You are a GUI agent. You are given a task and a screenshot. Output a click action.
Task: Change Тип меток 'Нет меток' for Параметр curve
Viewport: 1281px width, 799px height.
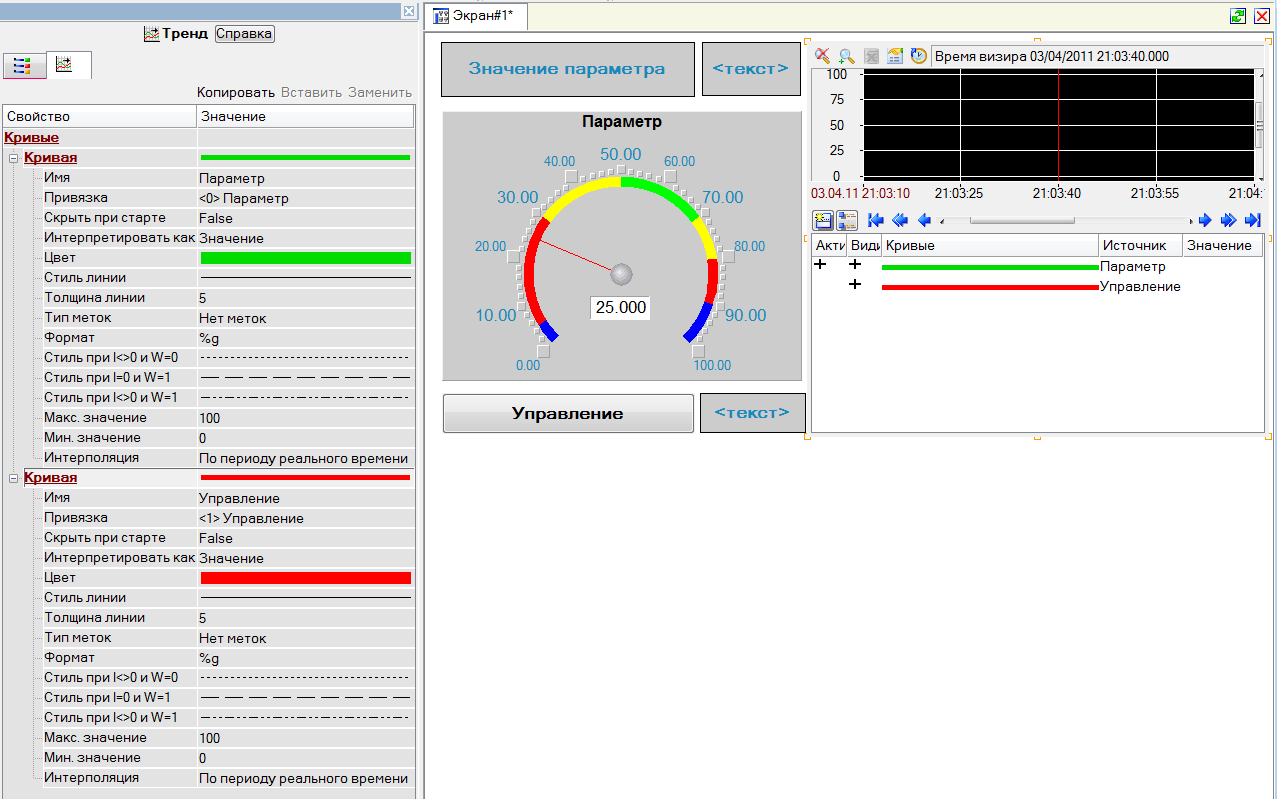pos(306,318)
